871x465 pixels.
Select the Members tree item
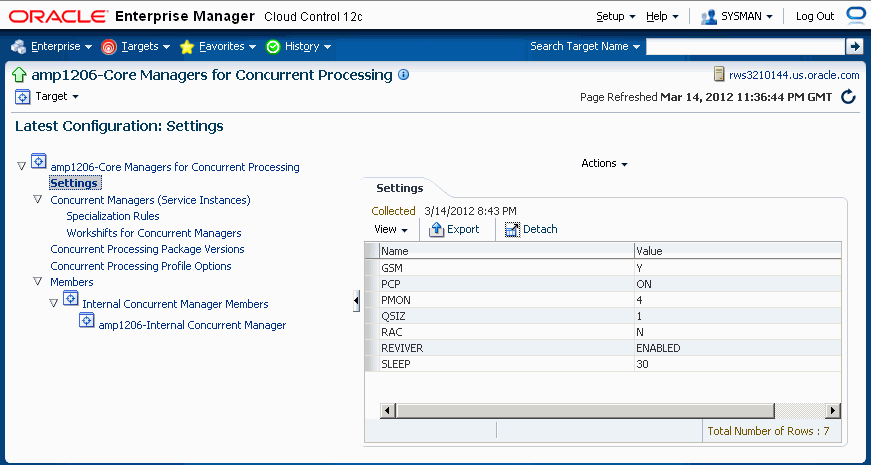(x=72, y=282)
